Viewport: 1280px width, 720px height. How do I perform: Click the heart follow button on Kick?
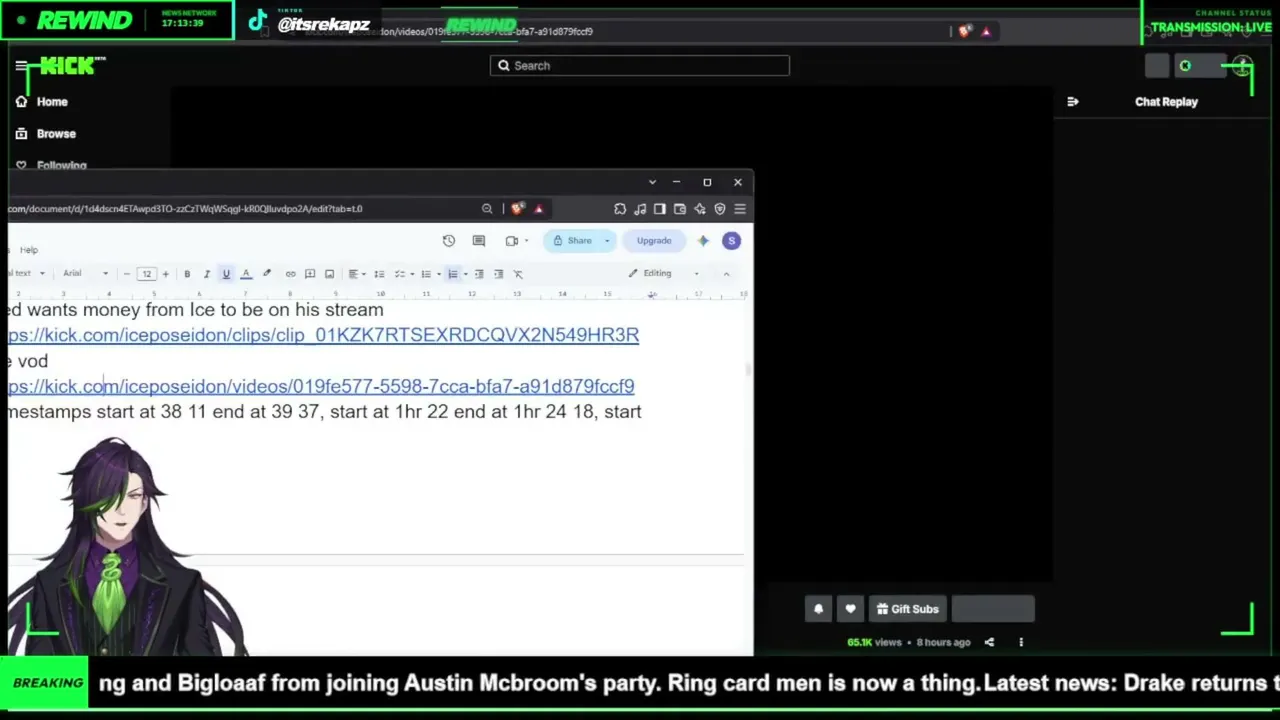pos(851,609)
